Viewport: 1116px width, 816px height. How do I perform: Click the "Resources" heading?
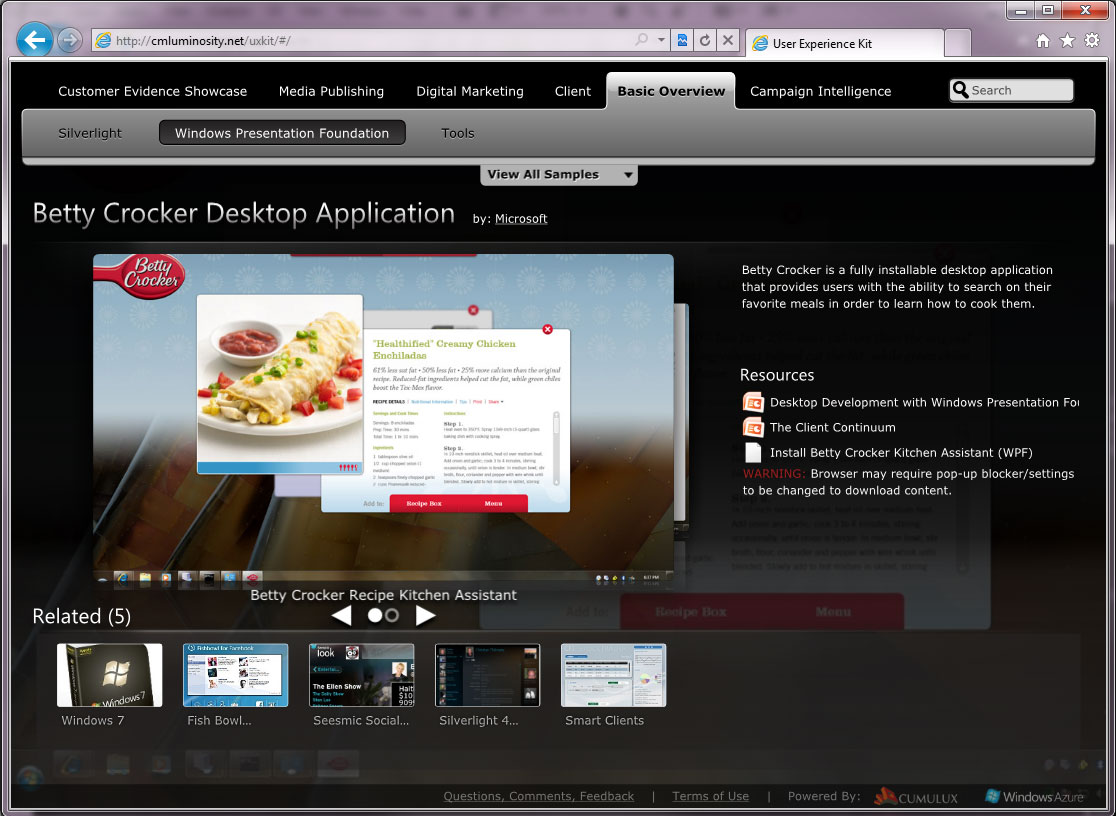(x=777, y=375)
